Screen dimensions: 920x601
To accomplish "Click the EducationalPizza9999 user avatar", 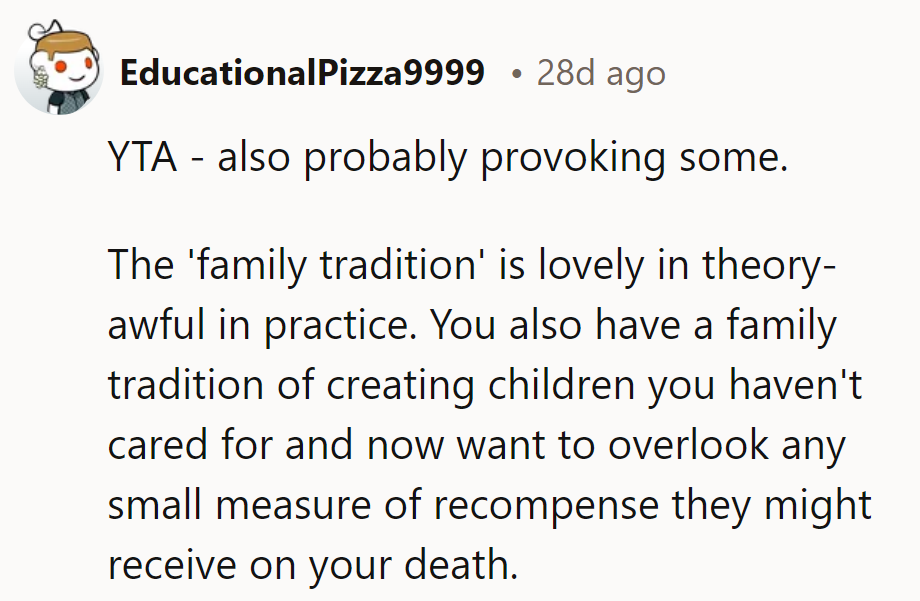I will tap(59, 71).
